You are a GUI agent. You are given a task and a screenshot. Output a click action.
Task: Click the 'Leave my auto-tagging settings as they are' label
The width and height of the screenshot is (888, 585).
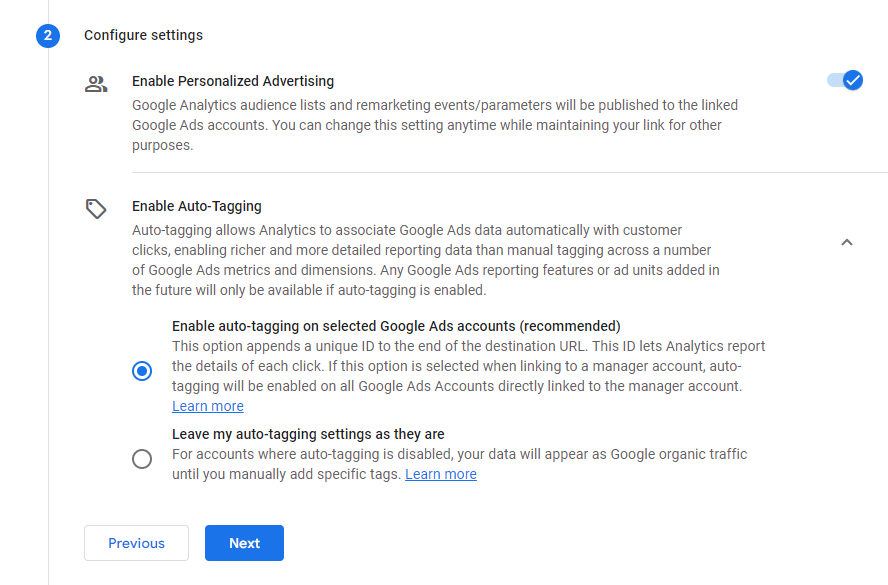click(x=308, y=434)
